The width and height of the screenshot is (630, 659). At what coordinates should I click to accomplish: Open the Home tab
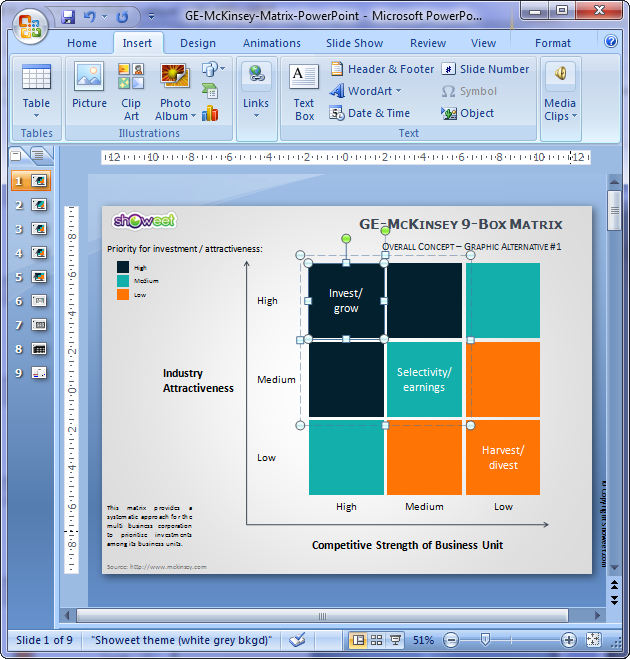pyautogui.click(x=82, y=43)
